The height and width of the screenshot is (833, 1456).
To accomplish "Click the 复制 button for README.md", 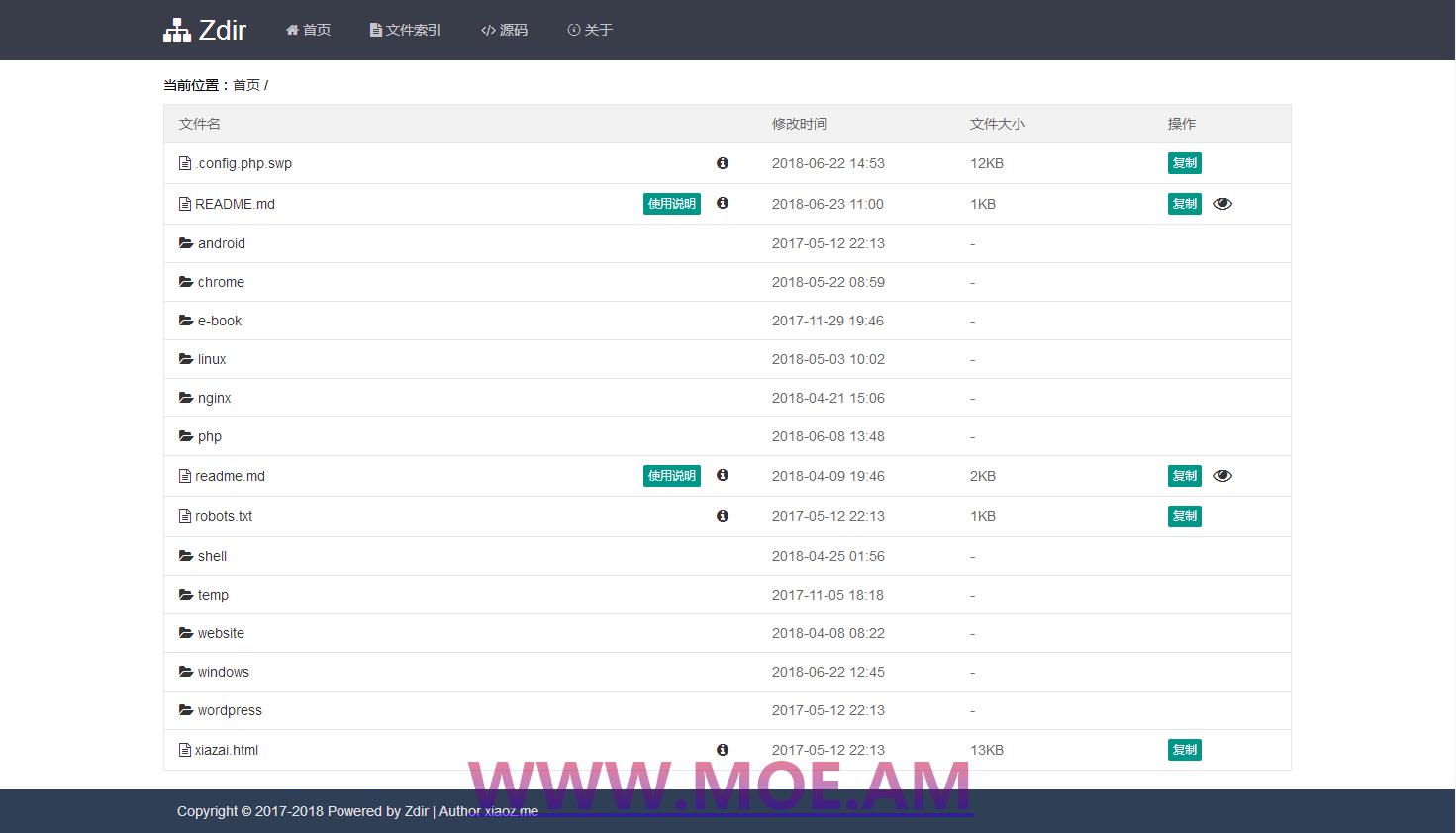I will pos(1184,204).
